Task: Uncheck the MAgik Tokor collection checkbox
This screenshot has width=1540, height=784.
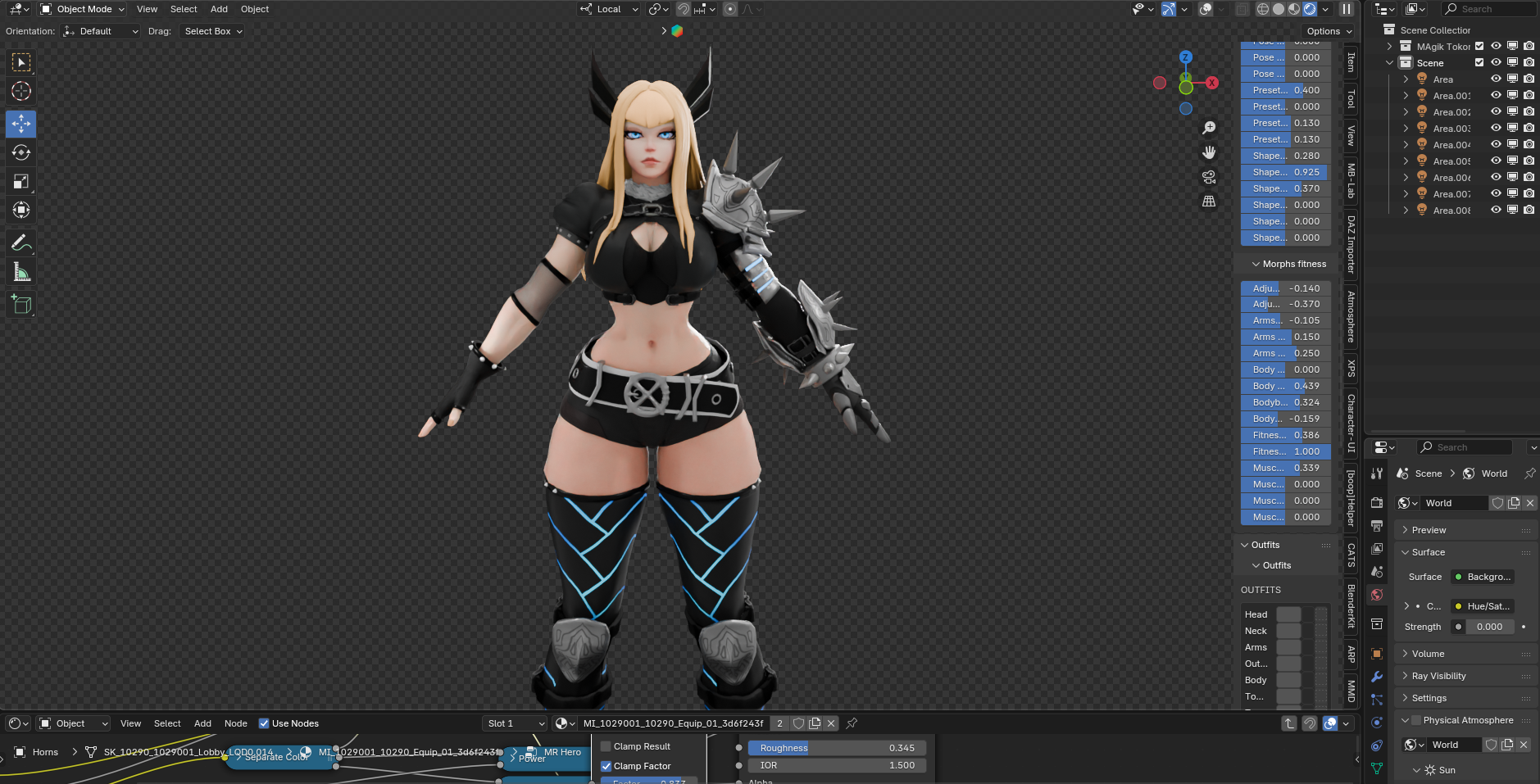Action: click(1479, 47)
